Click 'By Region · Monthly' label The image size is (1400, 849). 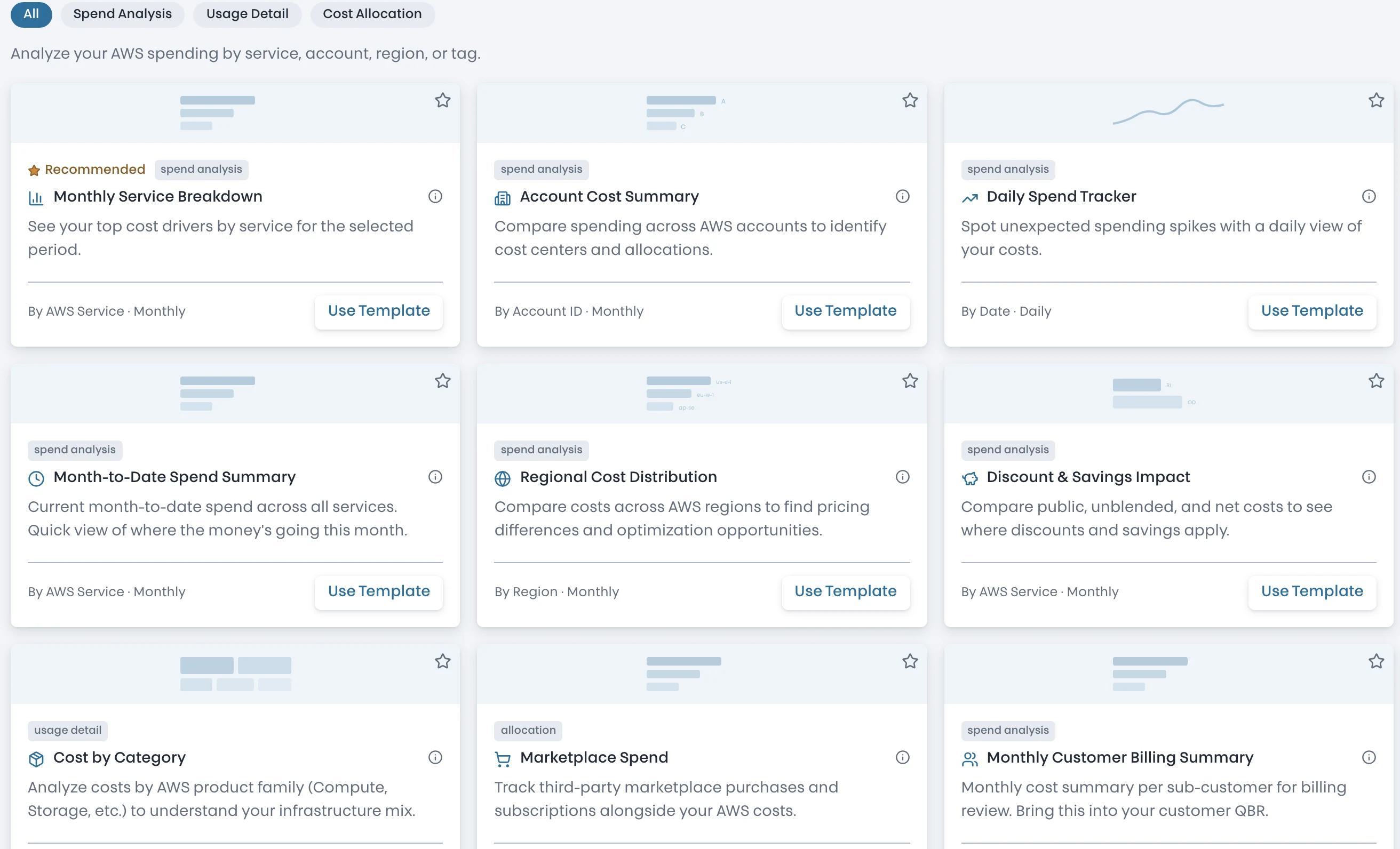(556, 592)
